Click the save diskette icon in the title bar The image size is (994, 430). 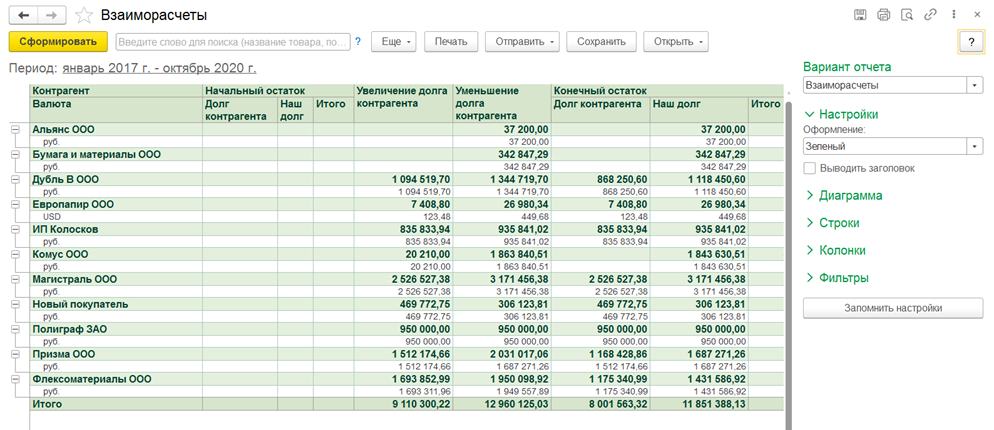pyautogui.click(x=859, y=15)
